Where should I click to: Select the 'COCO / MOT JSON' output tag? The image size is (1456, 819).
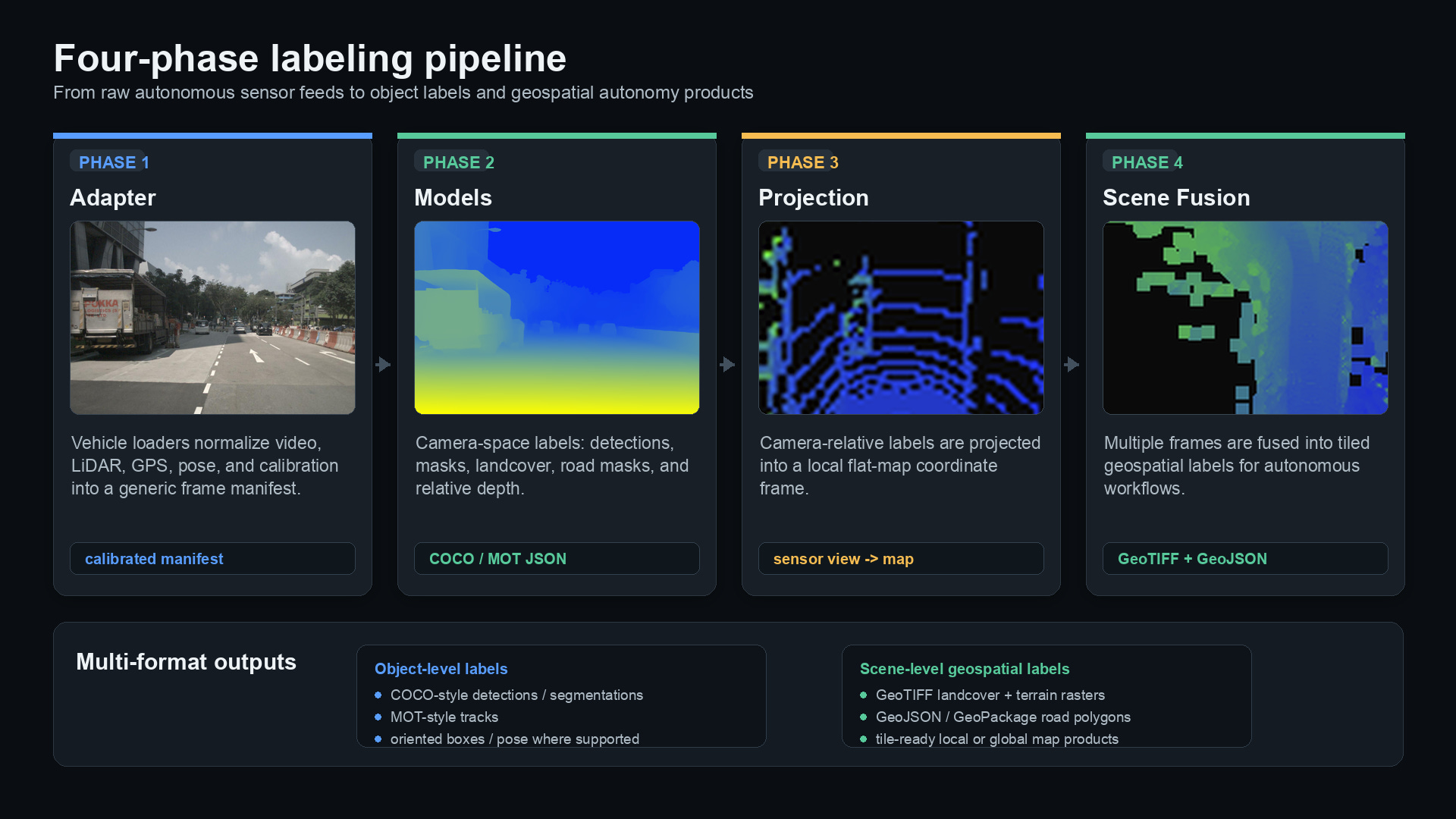557,559
